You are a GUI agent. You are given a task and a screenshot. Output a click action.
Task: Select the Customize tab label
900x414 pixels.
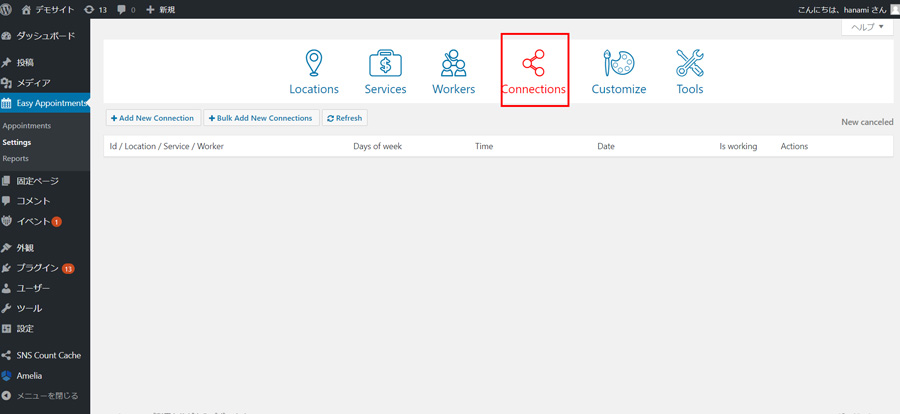pyautogui.click(x=619, y=90)
